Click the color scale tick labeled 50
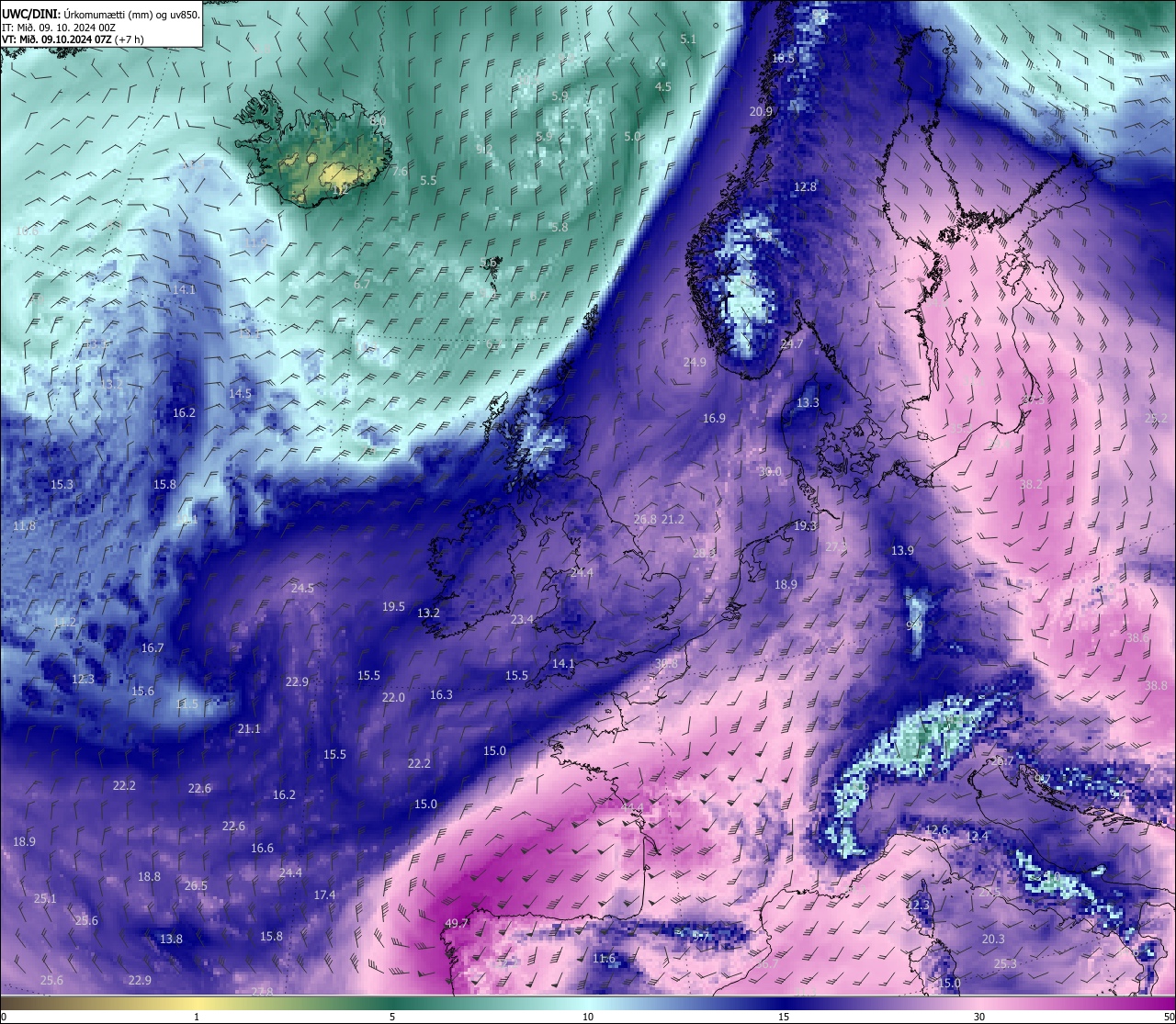 [1168, 1017]
